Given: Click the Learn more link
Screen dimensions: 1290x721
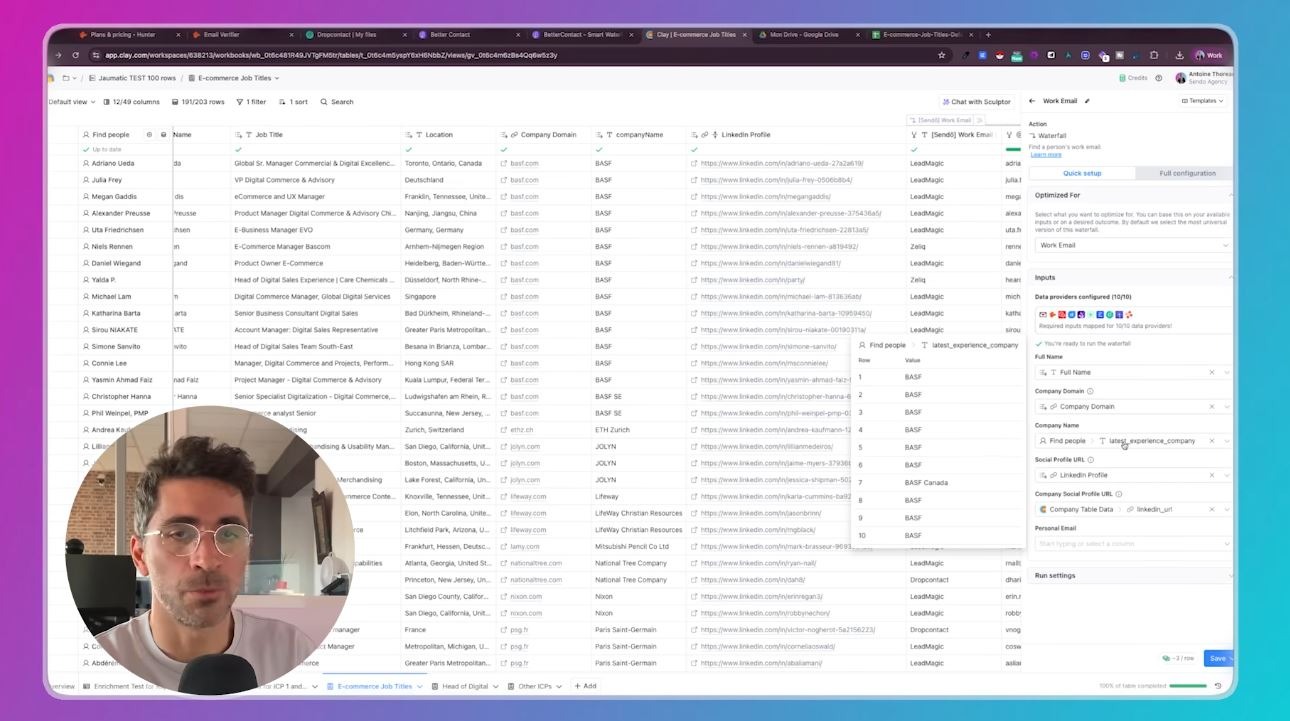Looking at the screenshot, I should point(1045,154).
